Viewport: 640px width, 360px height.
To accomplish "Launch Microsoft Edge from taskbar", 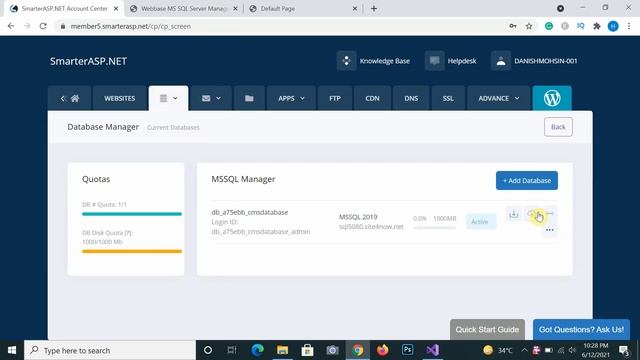I will (257, 350).
